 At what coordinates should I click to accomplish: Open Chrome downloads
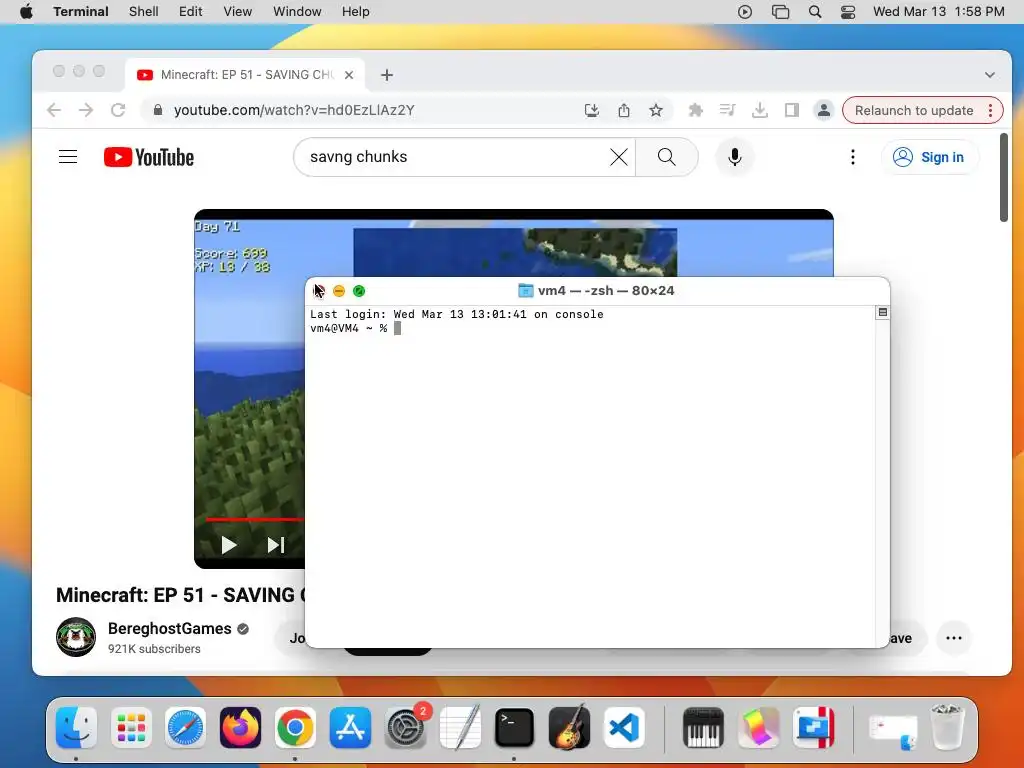click(x=760, y=110)
